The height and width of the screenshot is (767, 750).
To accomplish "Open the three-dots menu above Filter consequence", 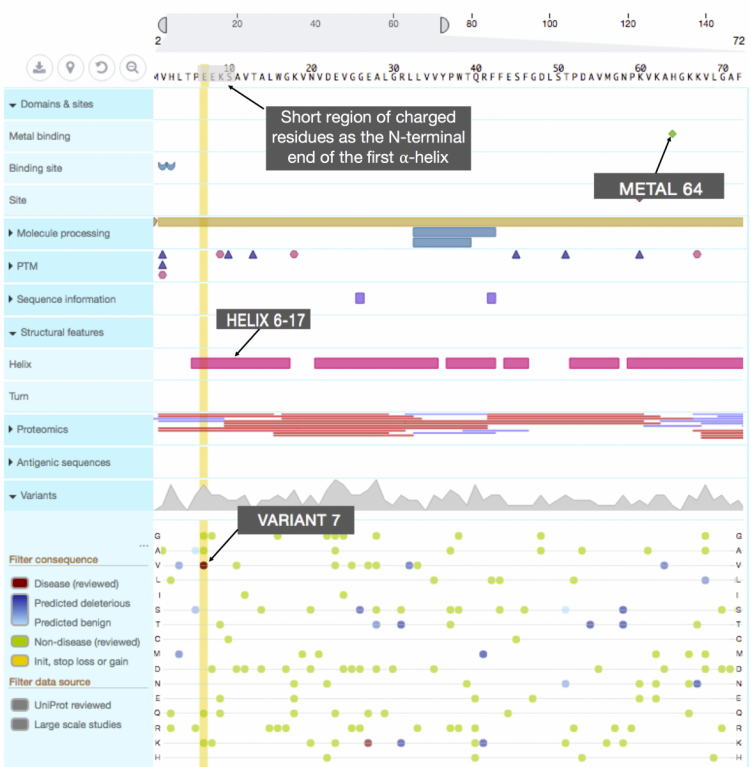I will coord(144,546).
